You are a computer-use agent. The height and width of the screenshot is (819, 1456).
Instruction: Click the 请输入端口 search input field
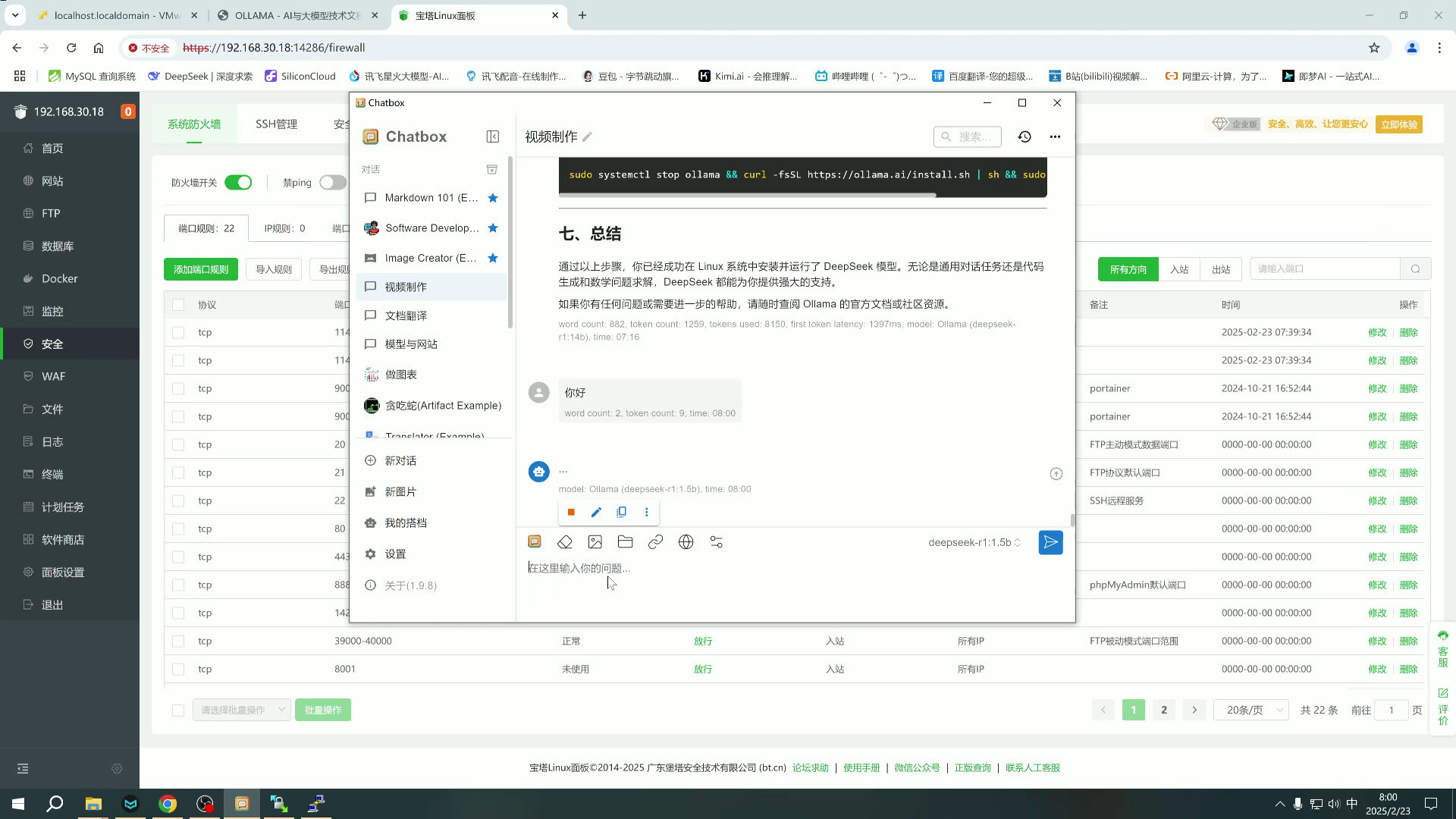pos(1325,268)
